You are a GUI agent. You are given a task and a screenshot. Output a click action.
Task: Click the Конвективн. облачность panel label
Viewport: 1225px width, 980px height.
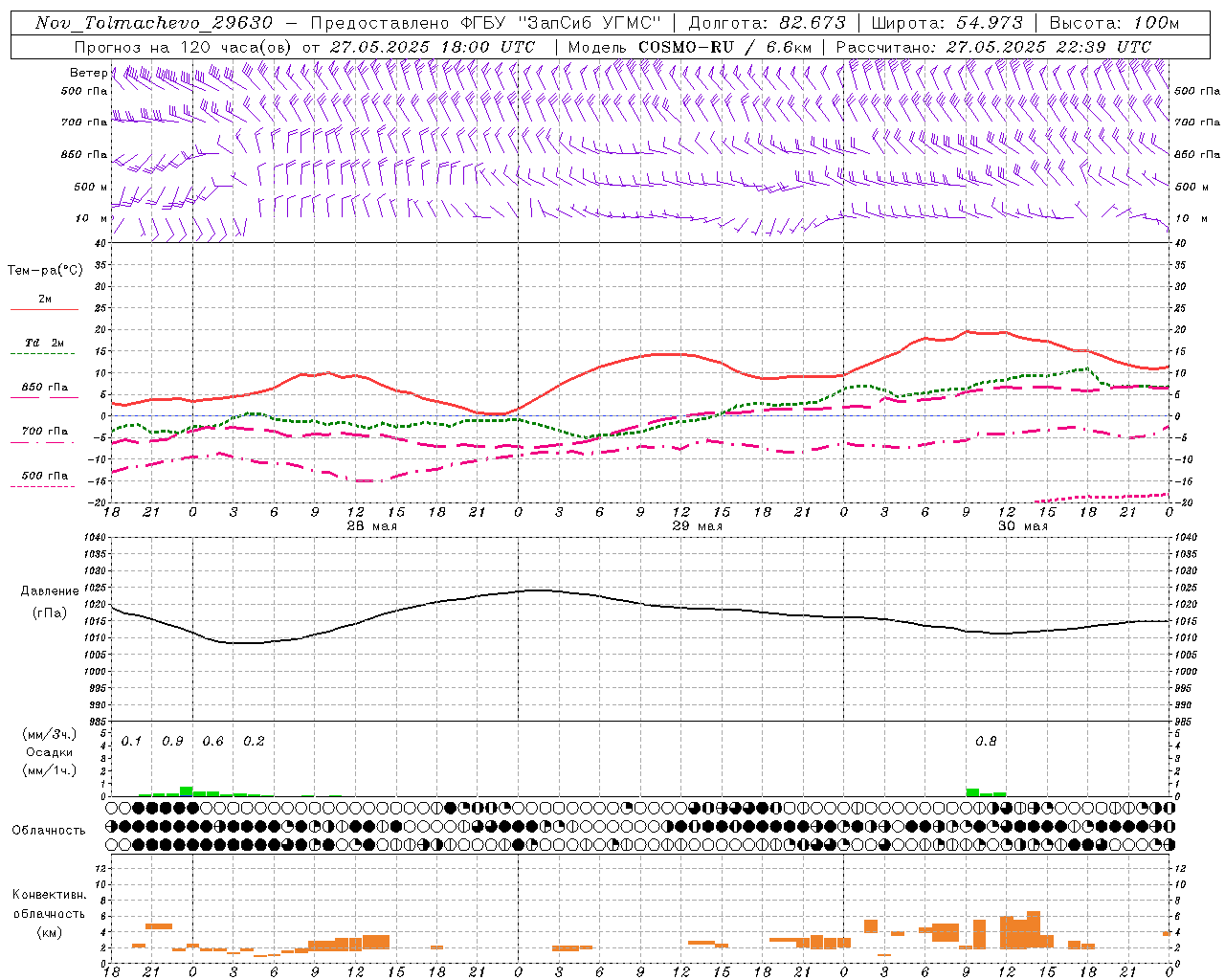point(49,904)
